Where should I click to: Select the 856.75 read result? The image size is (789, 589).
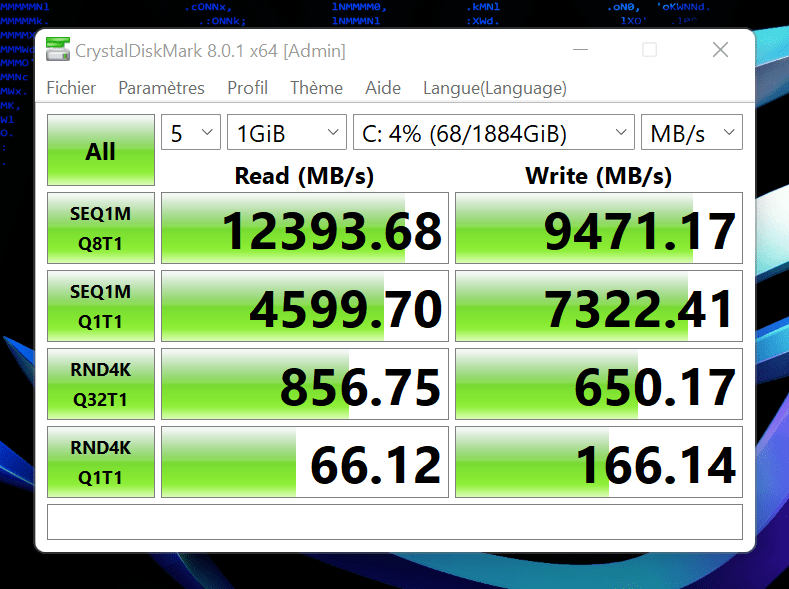305,384
